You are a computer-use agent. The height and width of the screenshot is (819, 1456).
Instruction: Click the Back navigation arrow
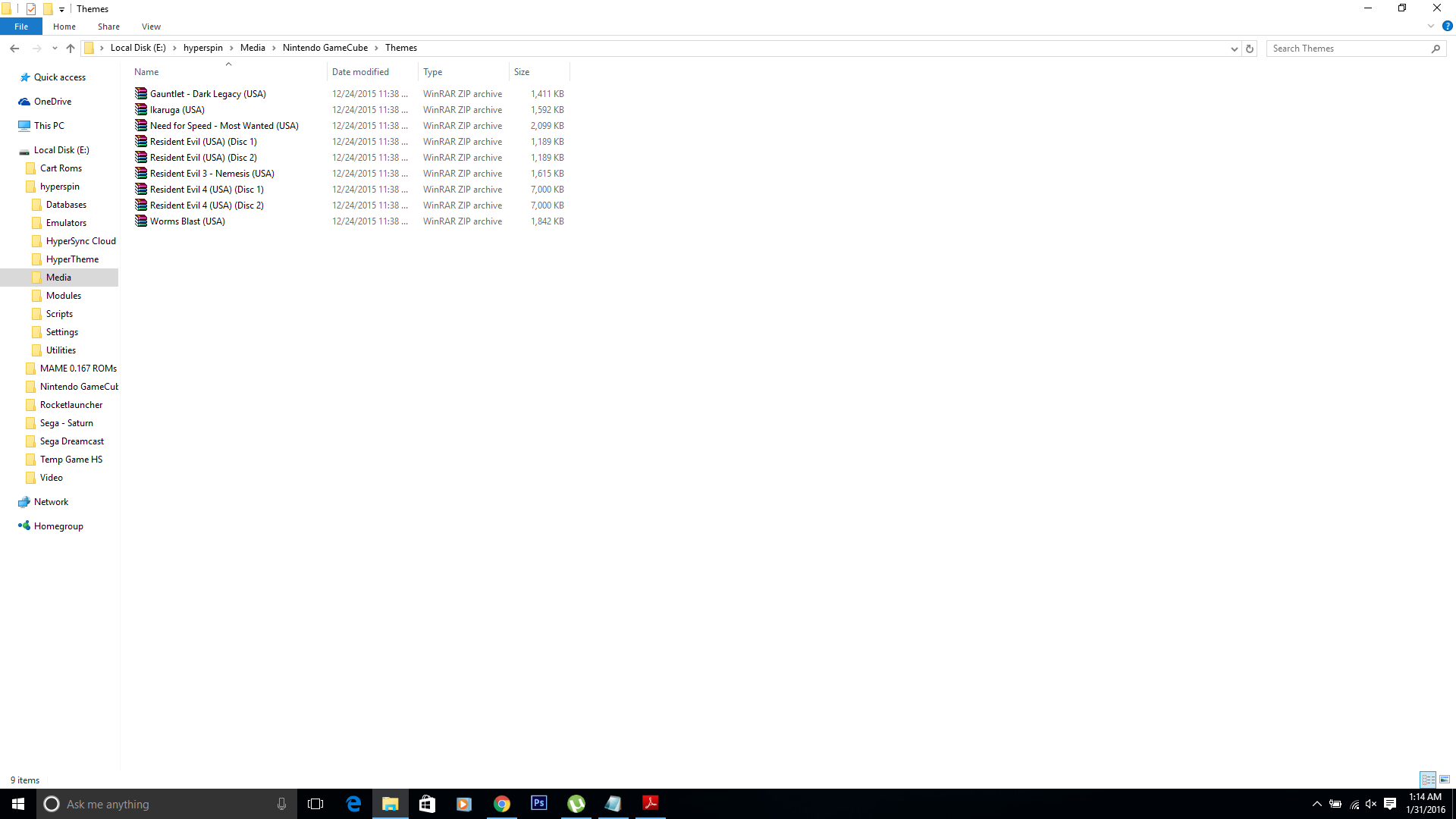(14, 49)
